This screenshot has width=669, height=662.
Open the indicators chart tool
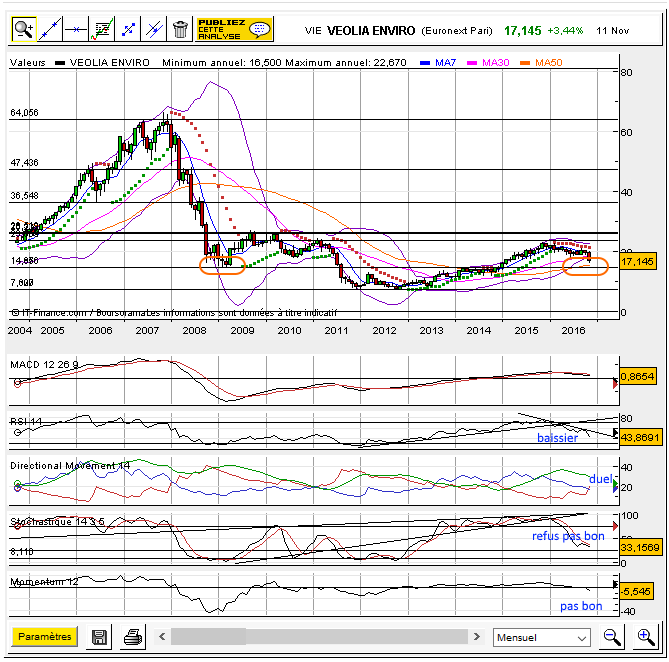point(102,29)
